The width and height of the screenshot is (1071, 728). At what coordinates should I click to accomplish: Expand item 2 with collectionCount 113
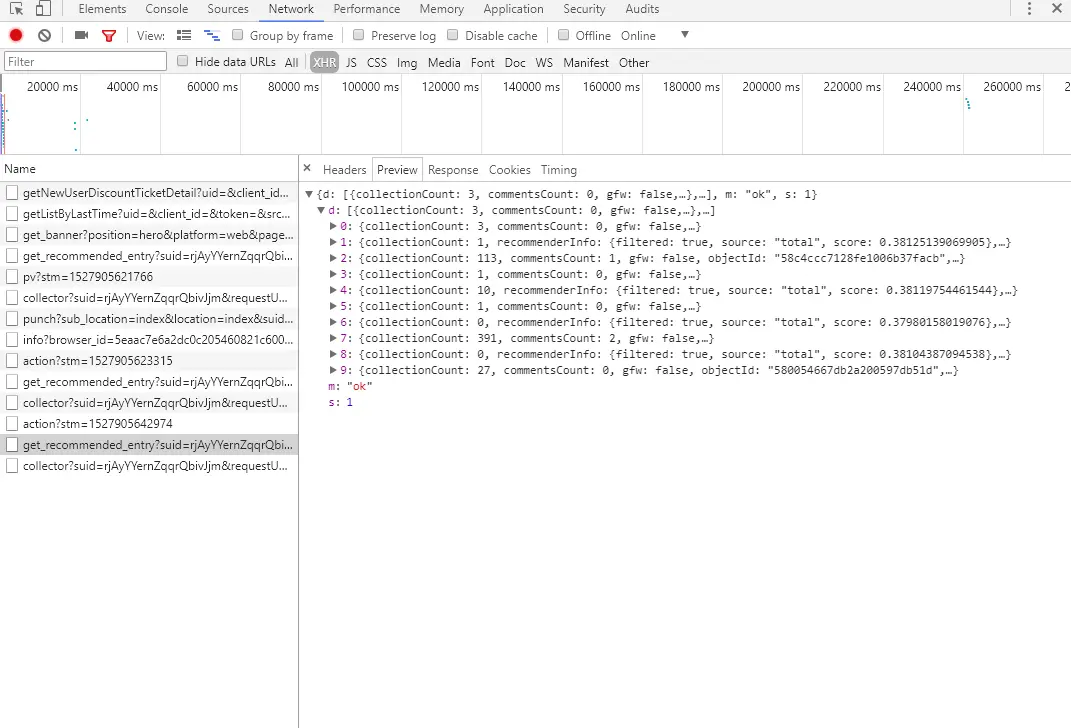pos(333,258)
